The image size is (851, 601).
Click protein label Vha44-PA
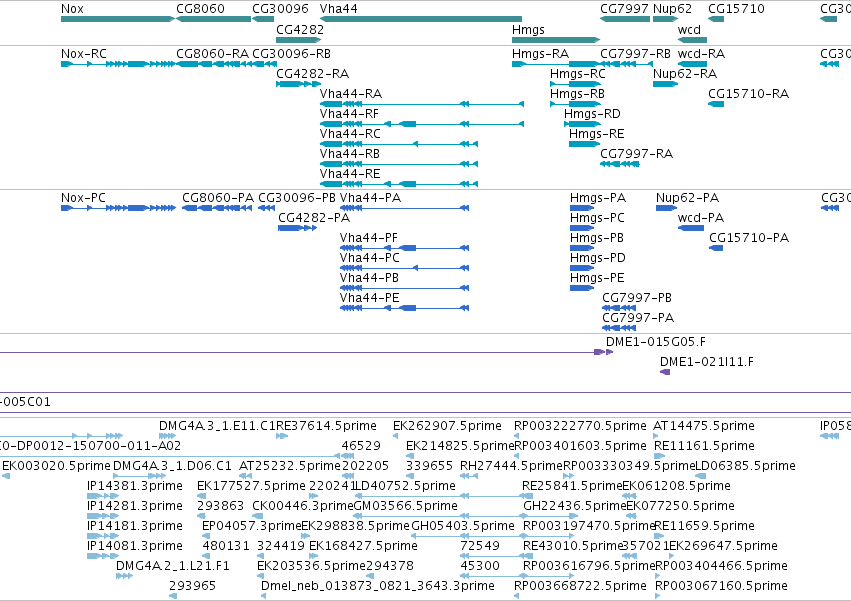tap(370, 198)
